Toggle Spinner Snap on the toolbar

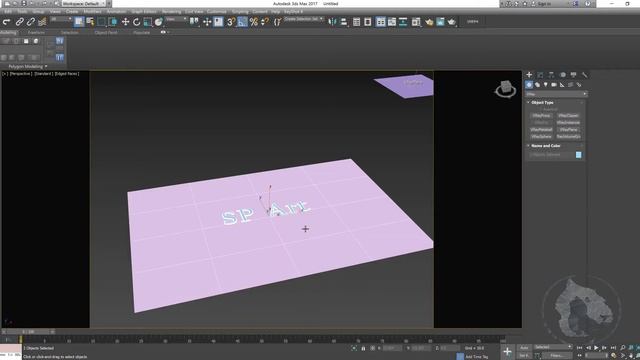[265, 22]
